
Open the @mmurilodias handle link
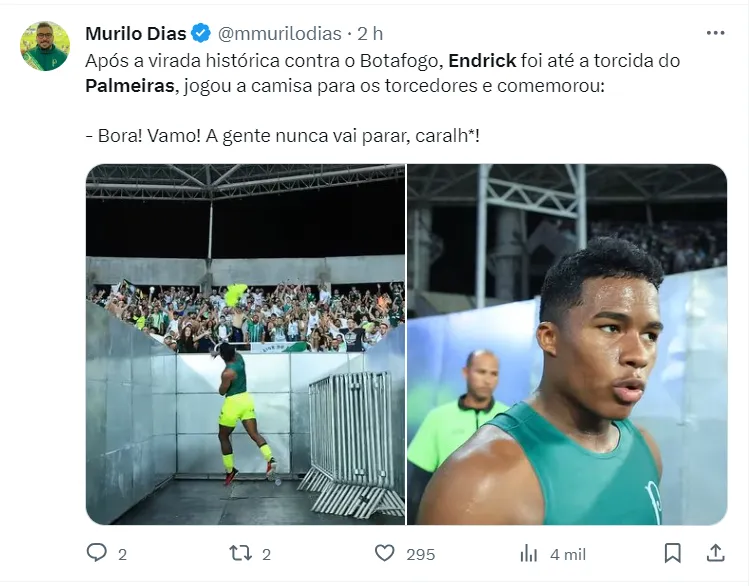point(280,33)
